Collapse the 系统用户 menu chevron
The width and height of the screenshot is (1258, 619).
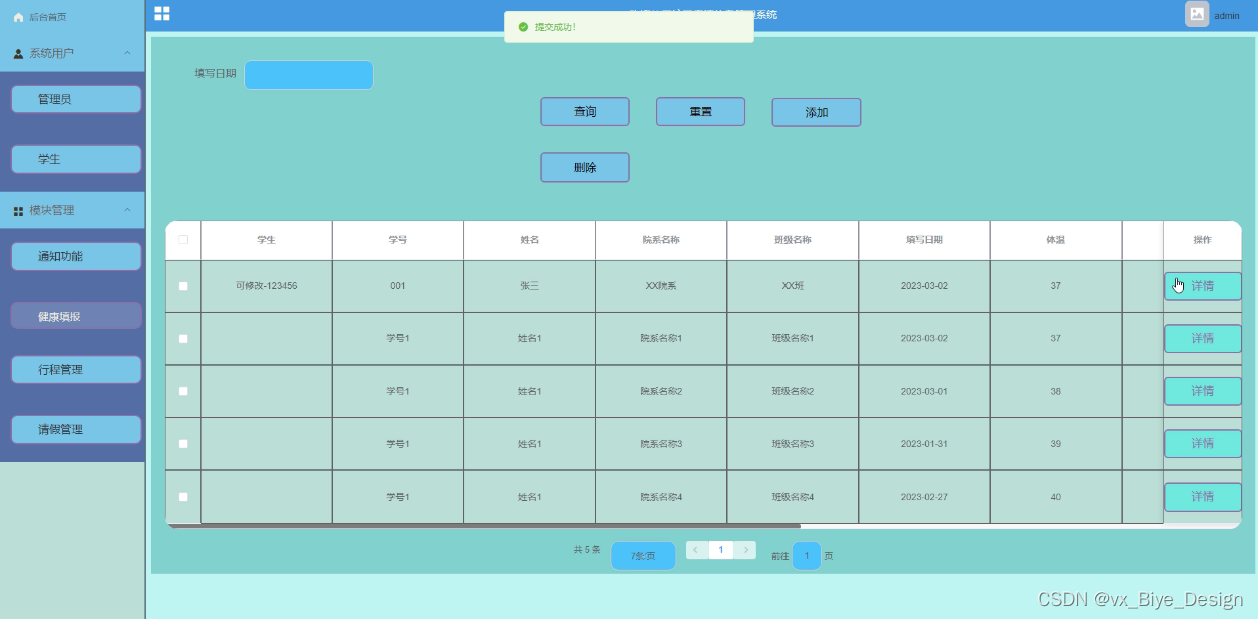[x=127, y=53]
